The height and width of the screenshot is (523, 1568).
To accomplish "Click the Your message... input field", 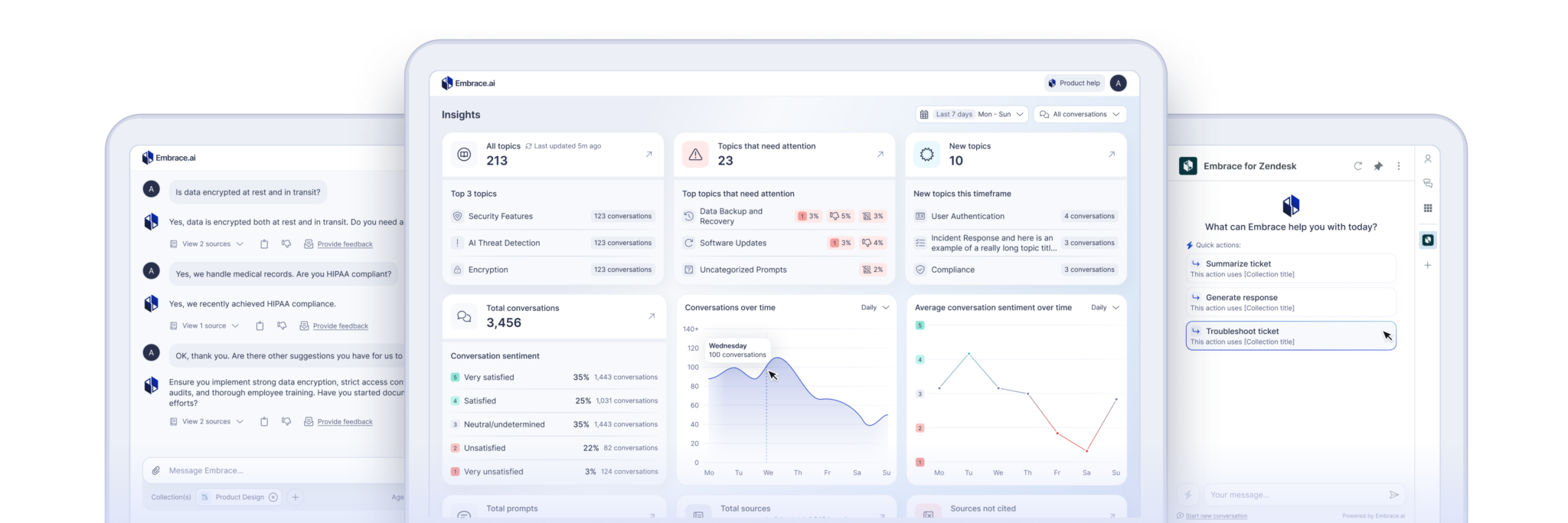I will 1305,495.
